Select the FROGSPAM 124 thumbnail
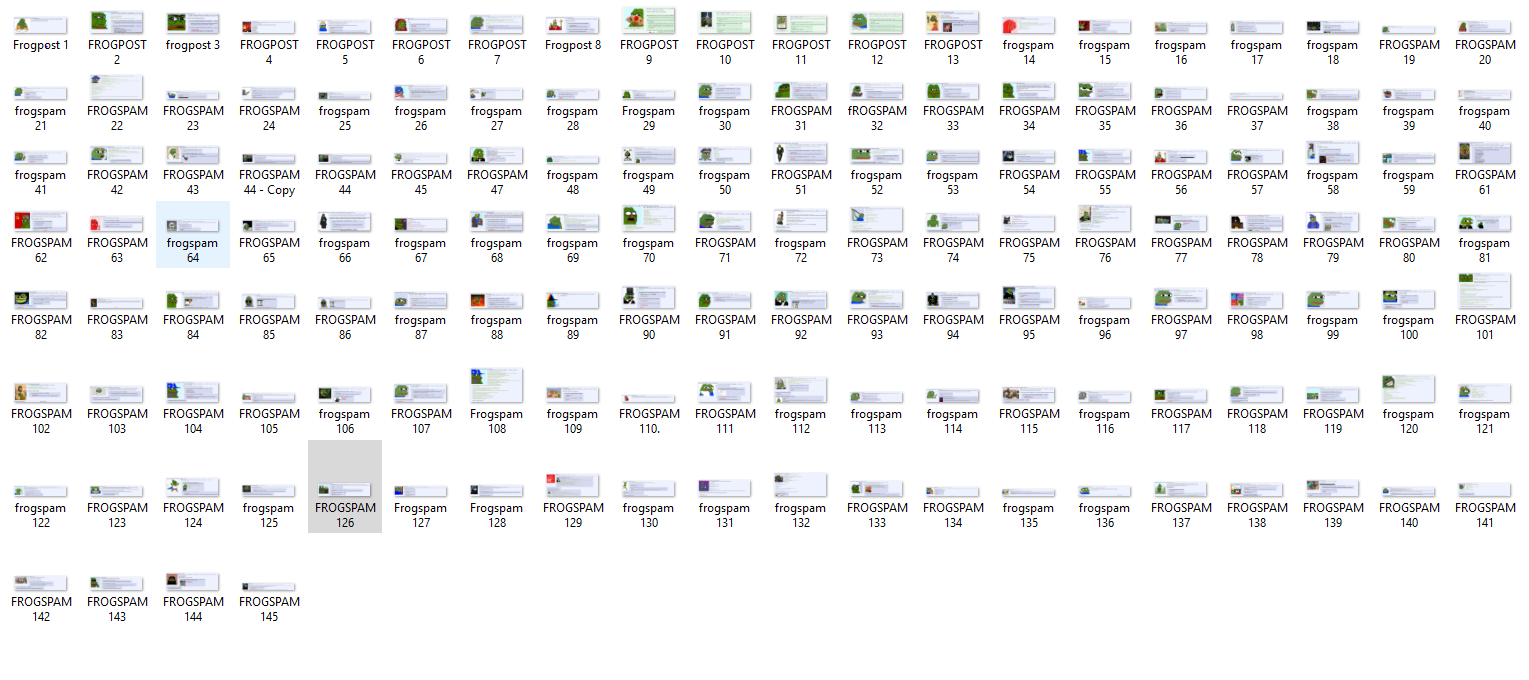The width and height of the screenshot is (1529, 680). point(193,488)
